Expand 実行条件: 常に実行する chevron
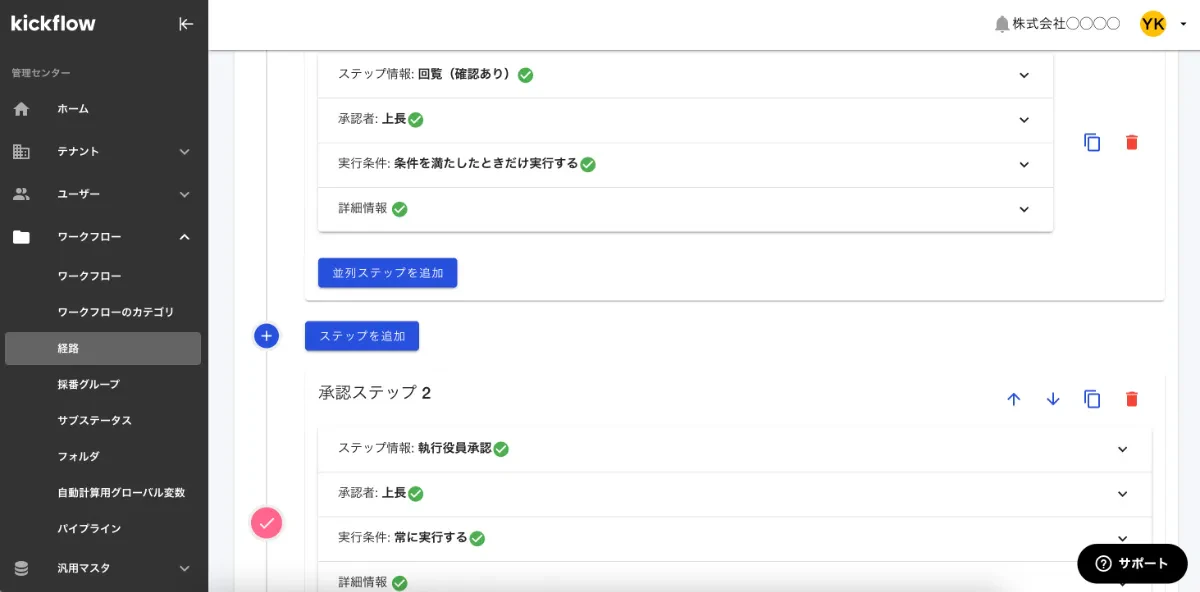Image resolution: width=1200 pixels, height=592 pixels. (x=1122, y=539)
